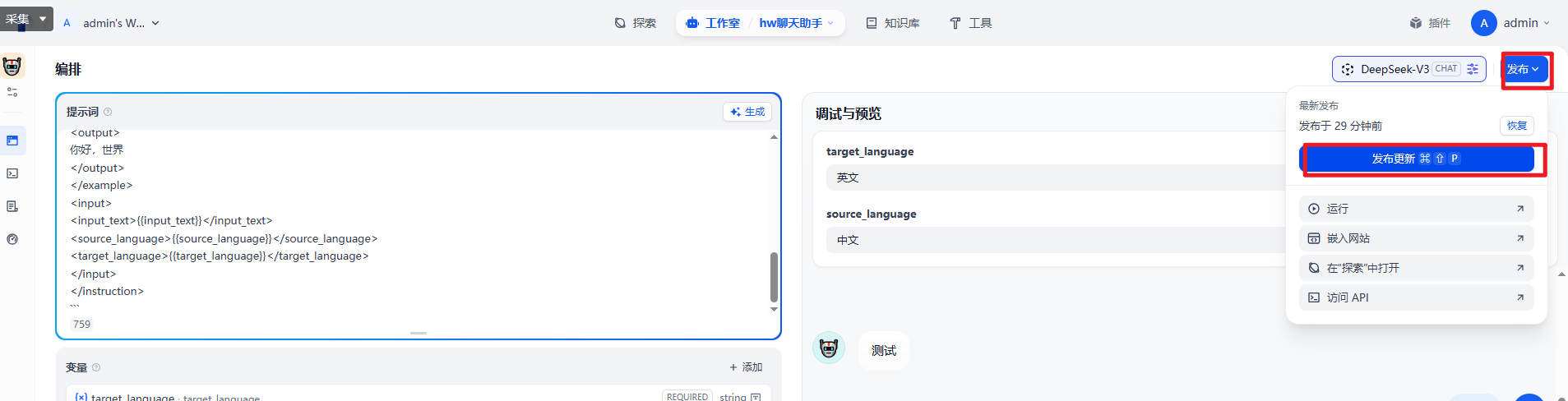
Task: Open logs and annotations sidebar icon
Action: 12,206
